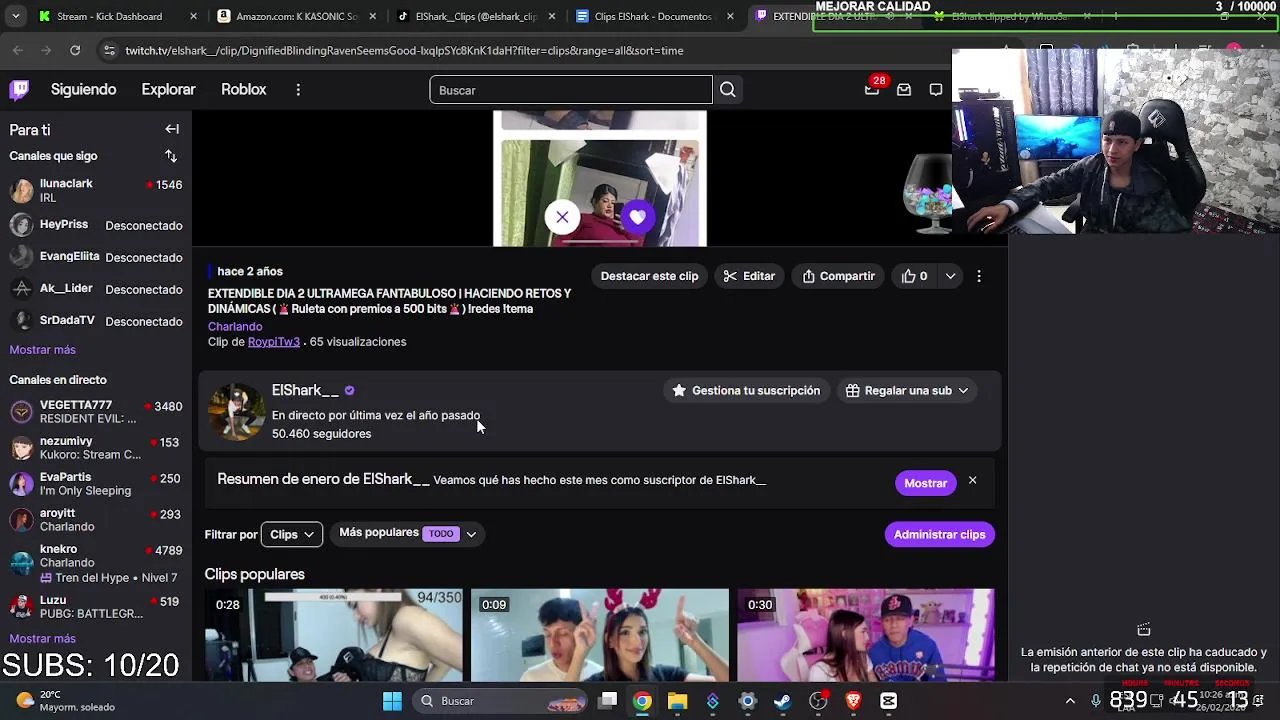1280x720 pixels.
Task: Expand live channels with lower Mostrar más
Action: coord(42,638)
